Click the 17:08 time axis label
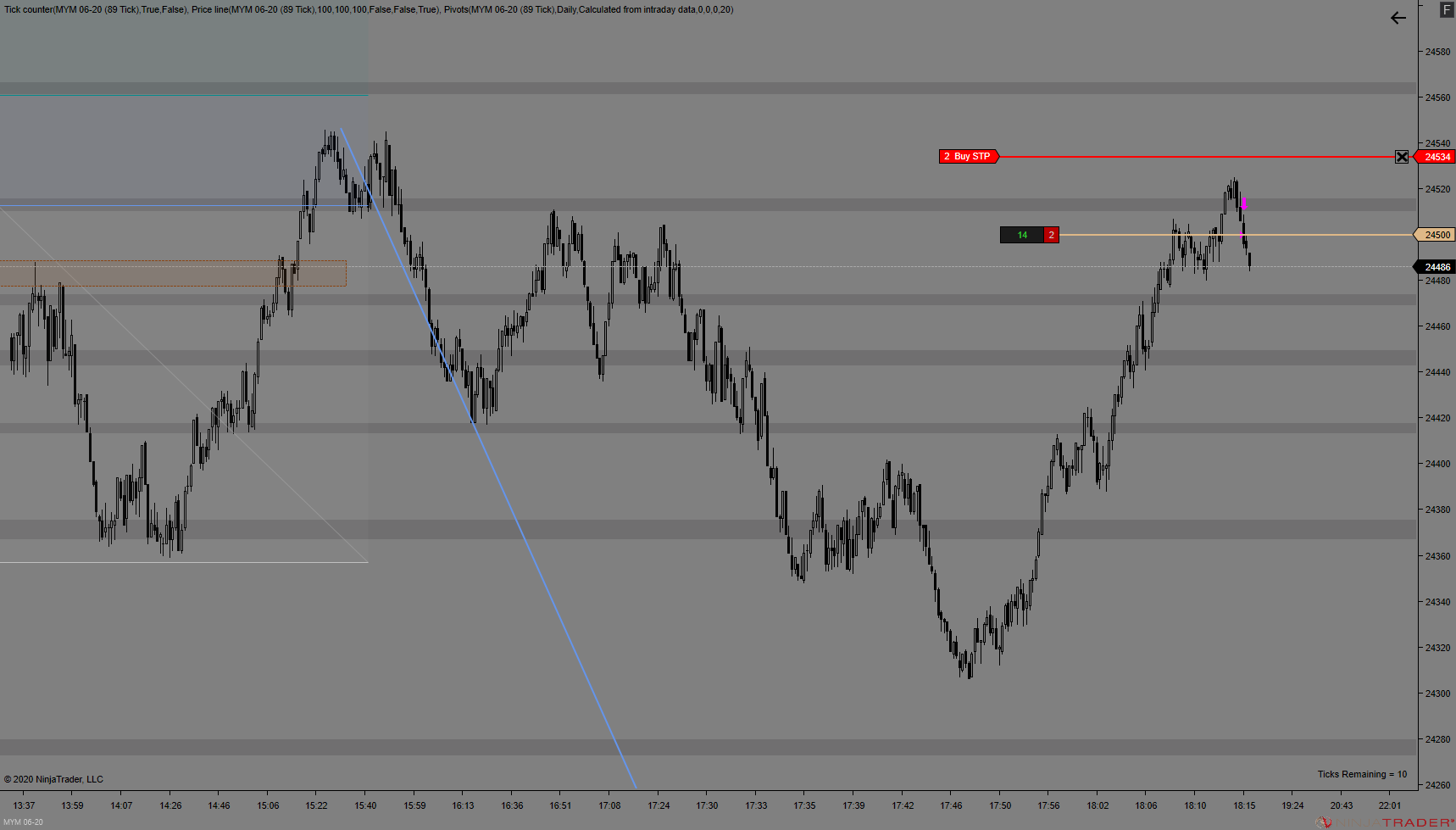1456x830 pixels. (x=609, y=805)
